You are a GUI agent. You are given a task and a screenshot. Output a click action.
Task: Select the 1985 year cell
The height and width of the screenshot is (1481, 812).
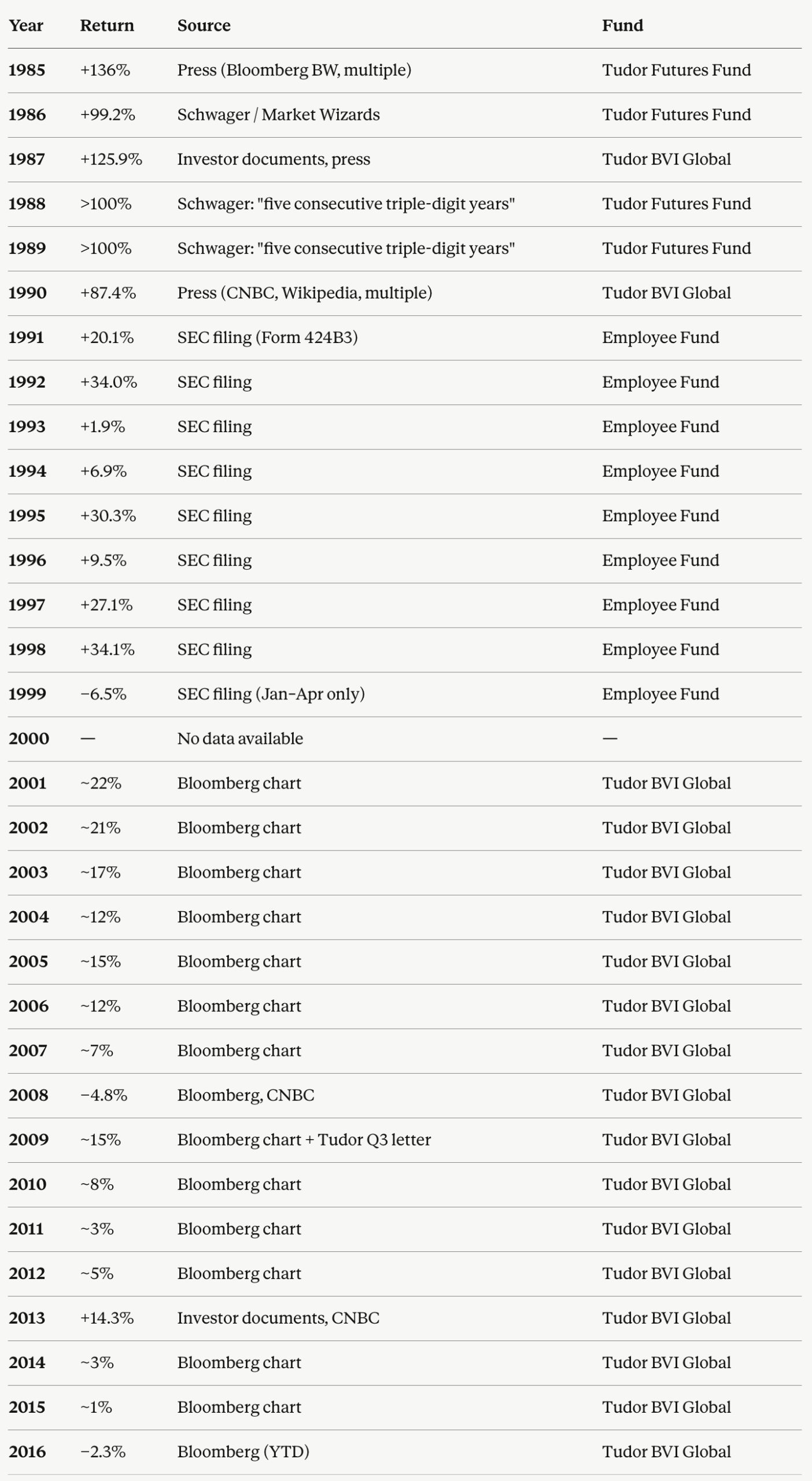27,70
